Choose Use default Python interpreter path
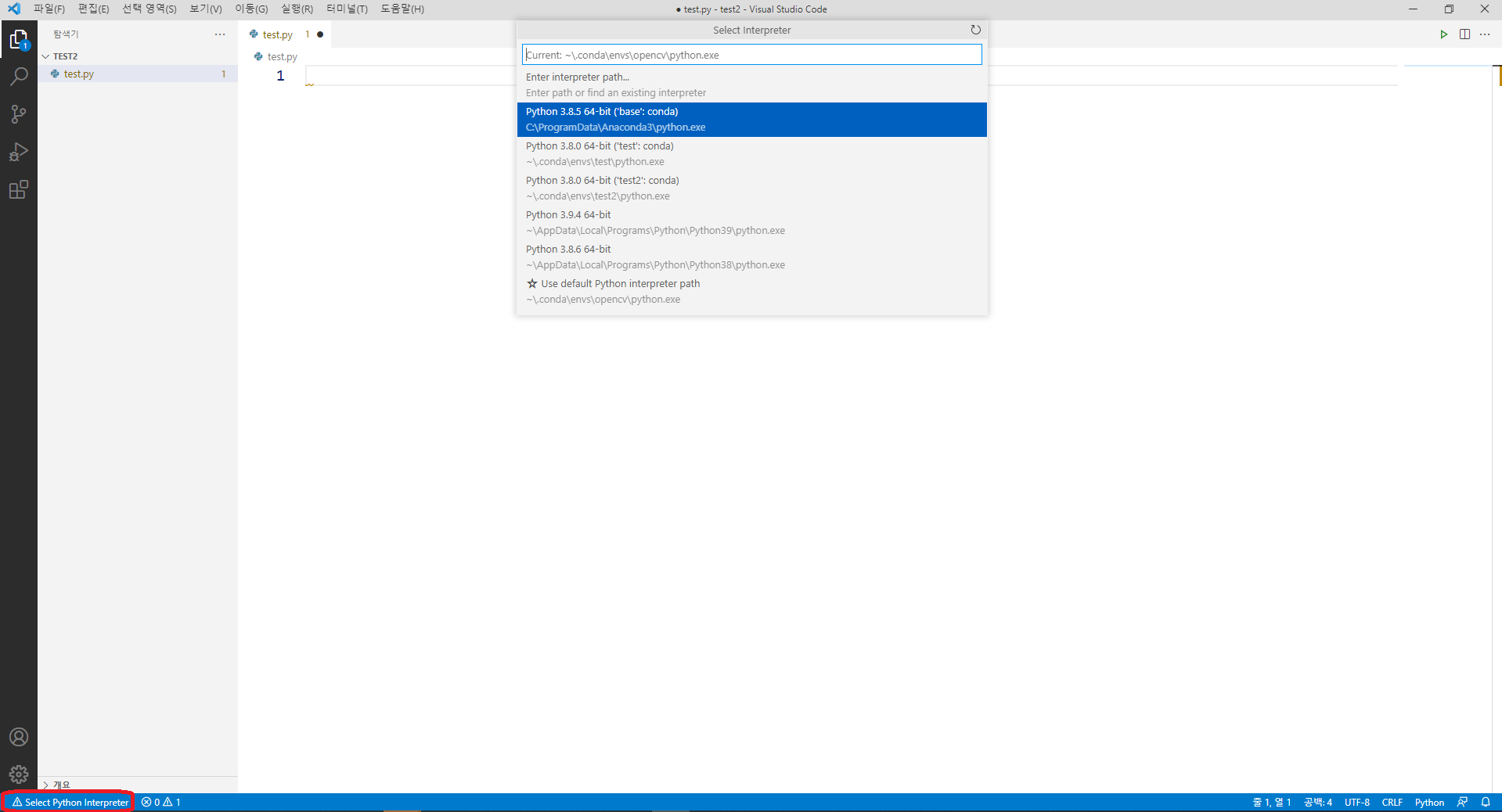The height and width of the screenshot is (812, 1502). click(751, 291)
